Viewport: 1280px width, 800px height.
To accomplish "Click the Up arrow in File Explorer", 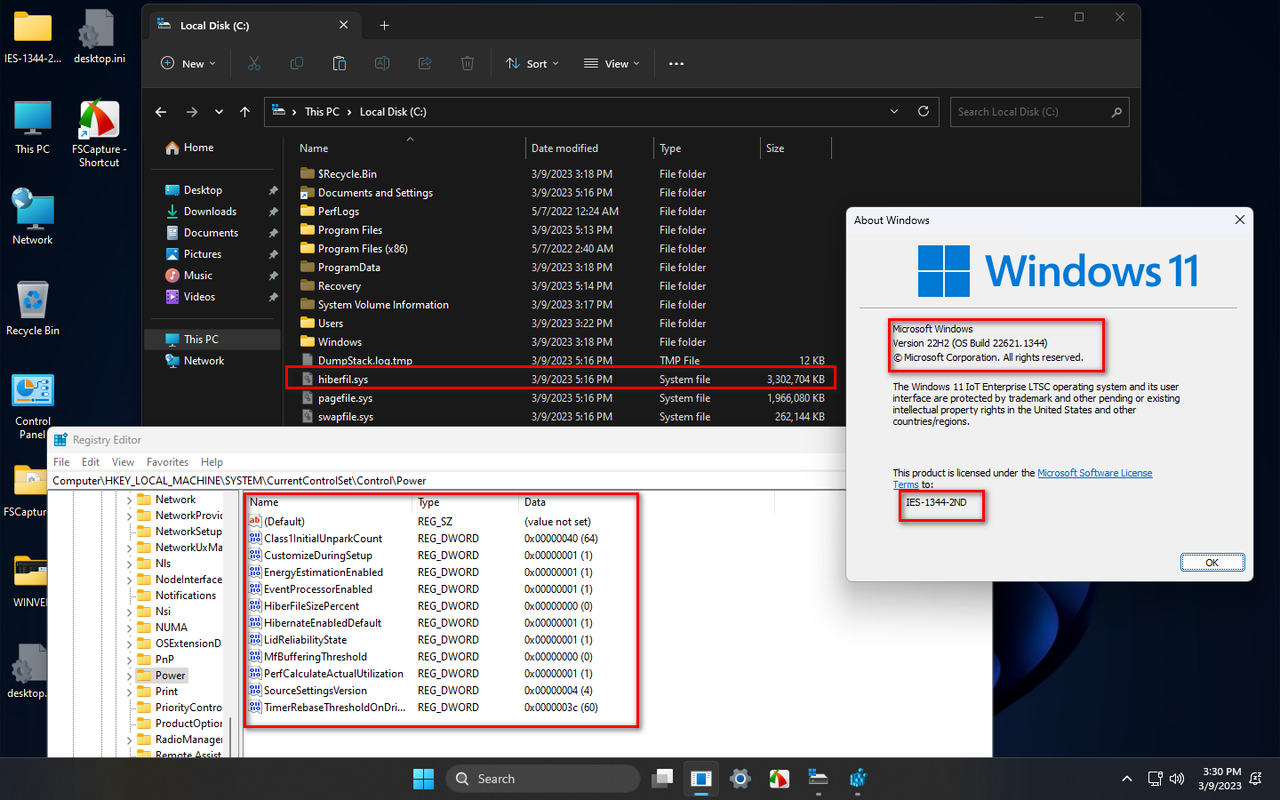I will coord(245,112).
